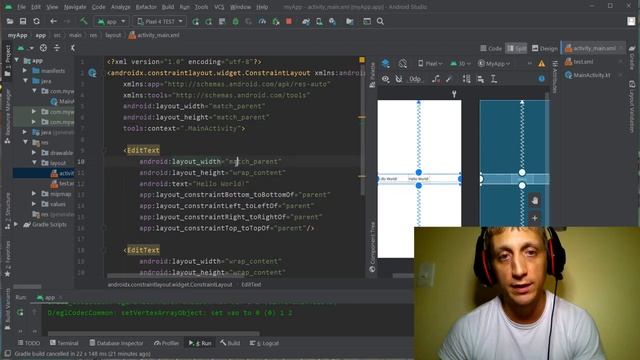Click the Make Project hammer icon
The height and width of the screenshot is (360, 640).
(84, 21)
